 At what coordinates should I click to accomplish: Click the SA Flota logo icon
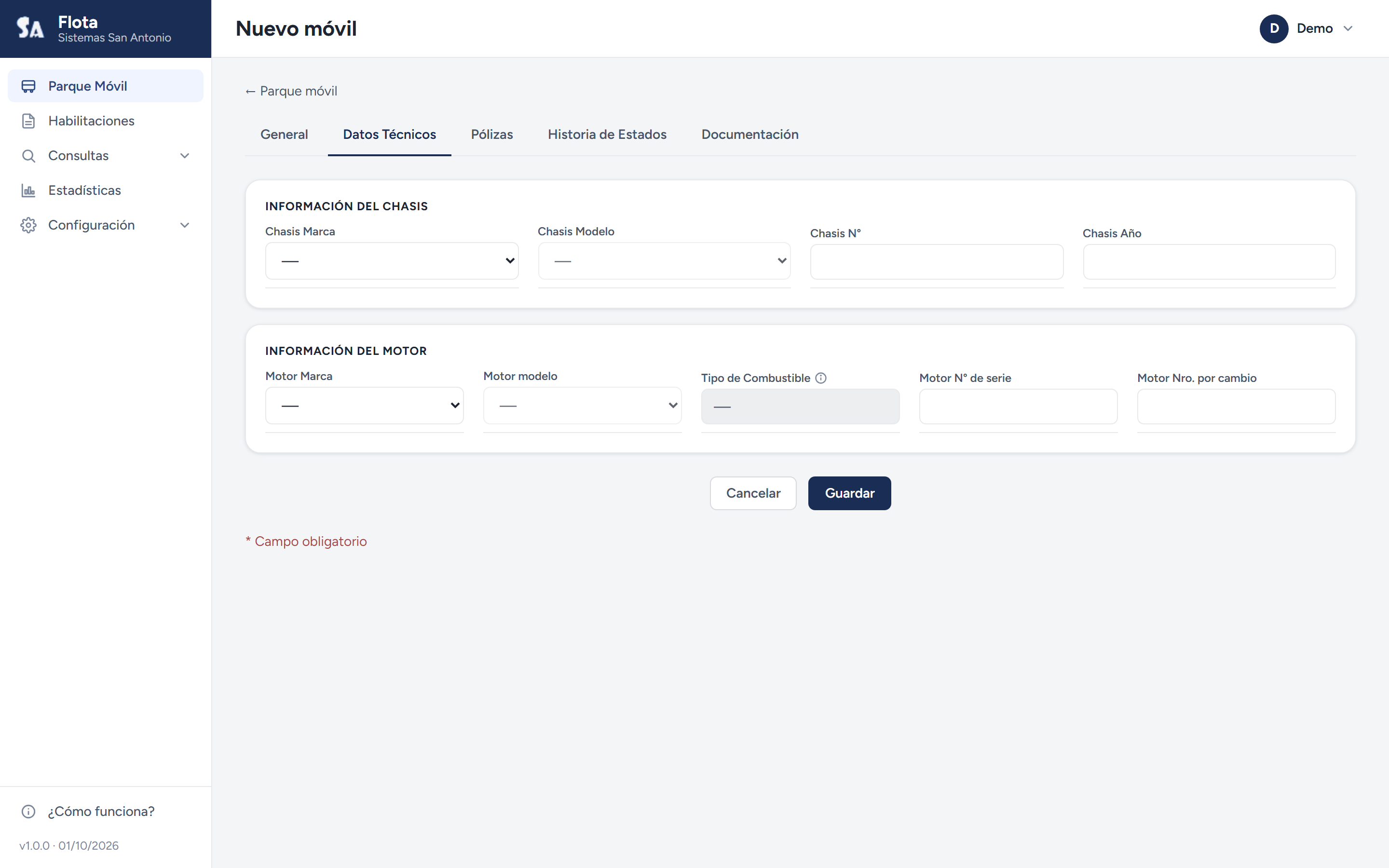tap(30, 27)
